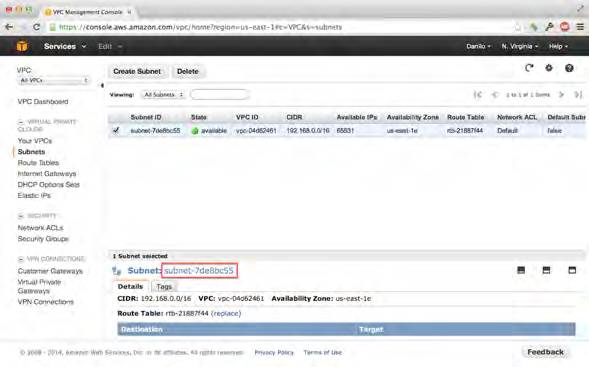Go to first page of subnet results
This screenshot has width=589, height=367.
pyautogui.click(x=478, y=95)
